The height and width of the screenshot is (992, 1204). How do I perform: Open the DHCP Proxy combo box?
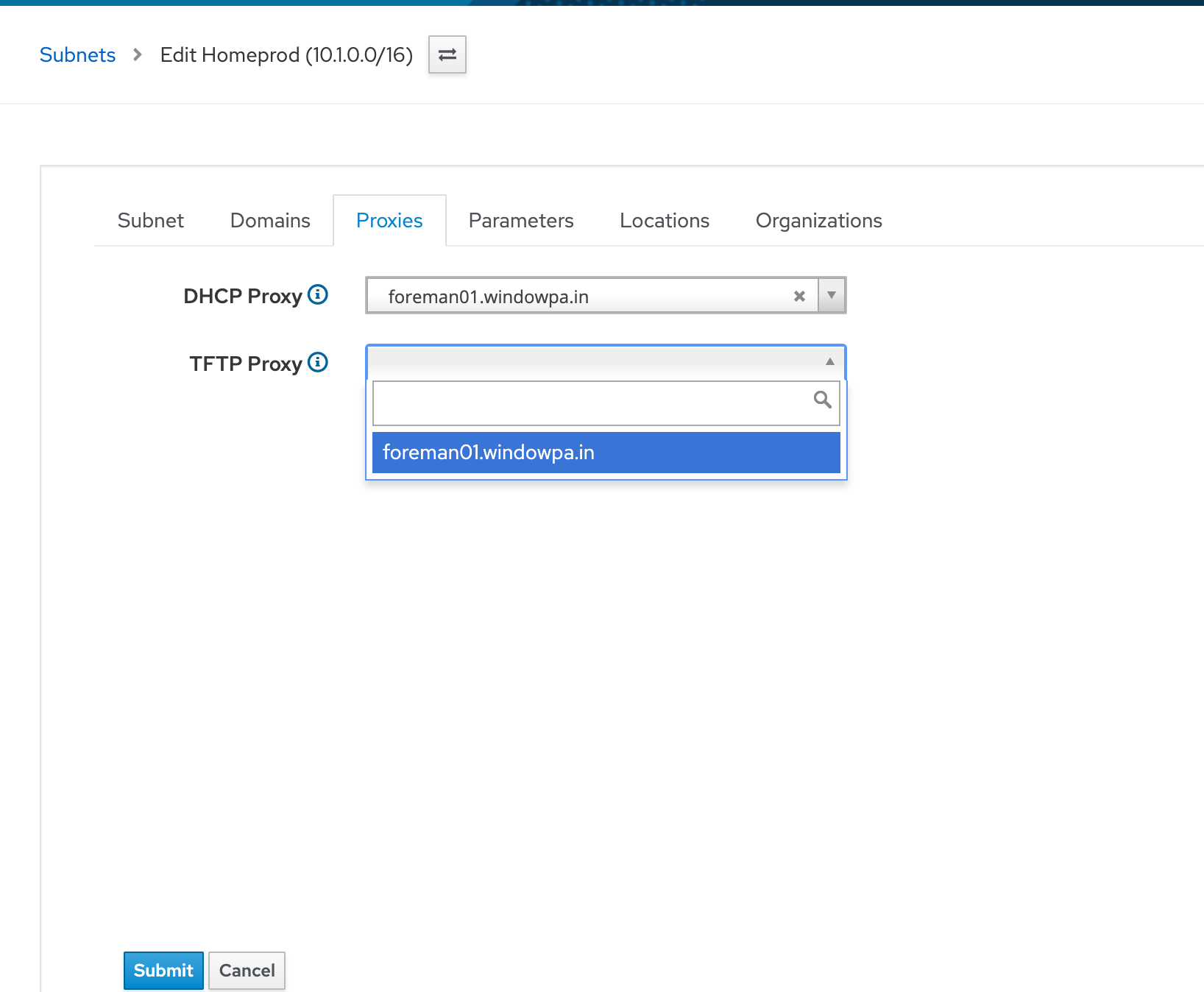606,295
